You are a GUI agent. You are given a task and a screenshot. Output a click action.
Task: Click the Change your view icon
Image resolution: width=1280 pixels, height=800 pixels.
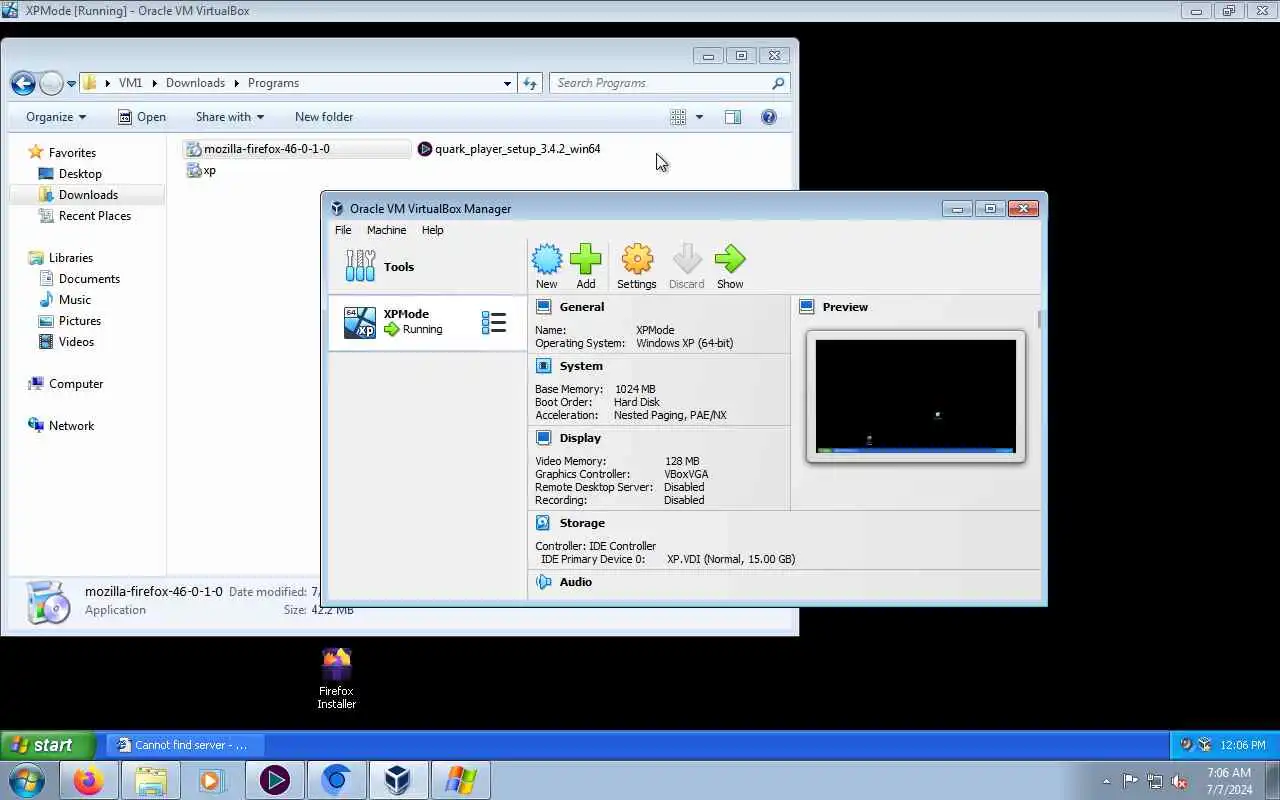point(678,117)
